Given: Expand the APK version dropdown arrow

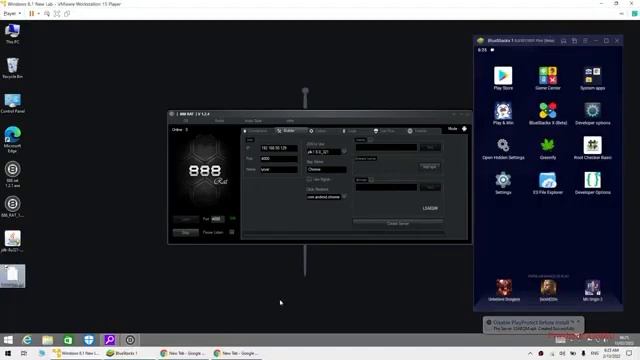Looking at the screenshot, I should (x=344, y=151).
